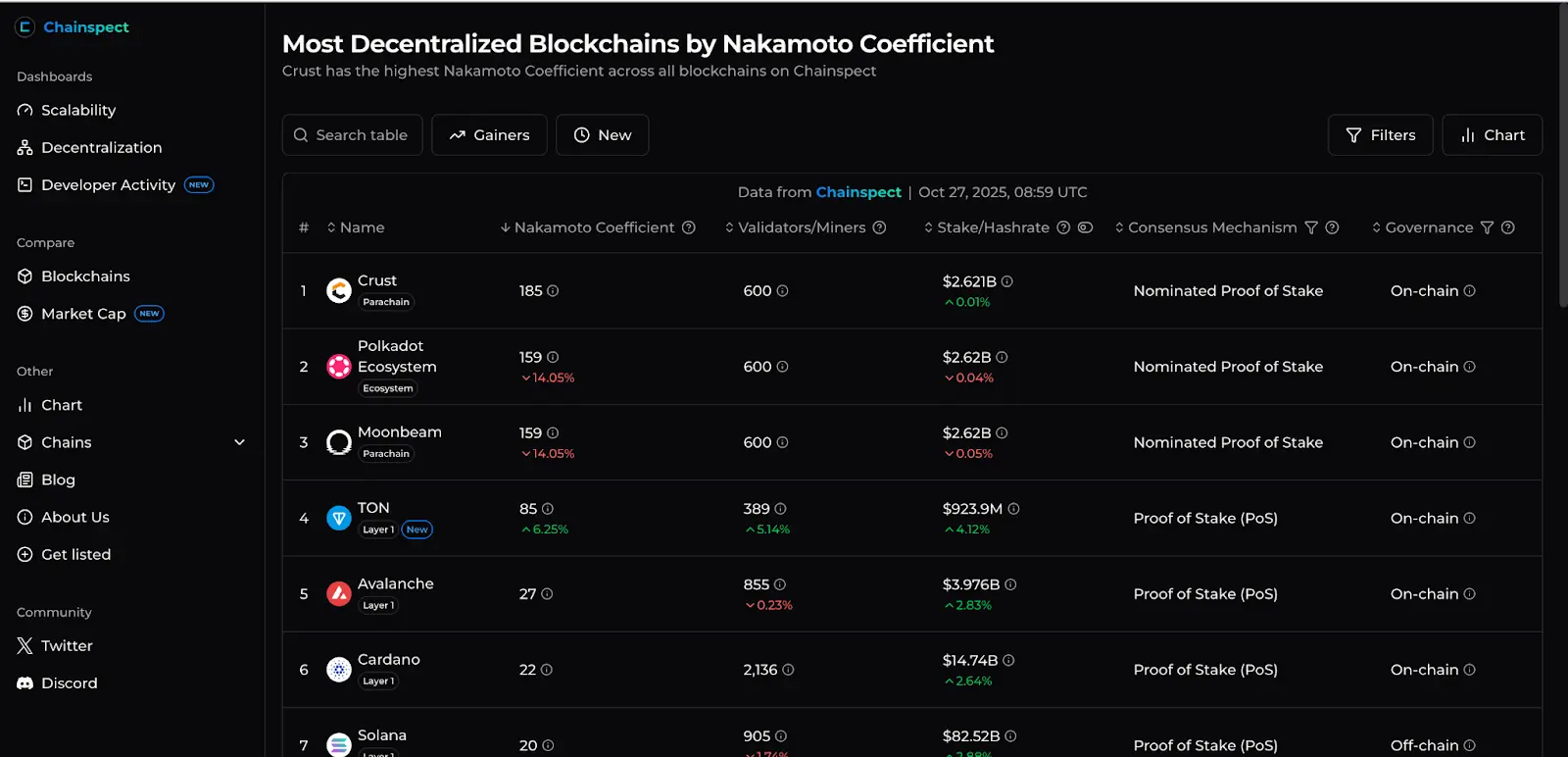Click the Avalanche chain logo

[339, 593]
